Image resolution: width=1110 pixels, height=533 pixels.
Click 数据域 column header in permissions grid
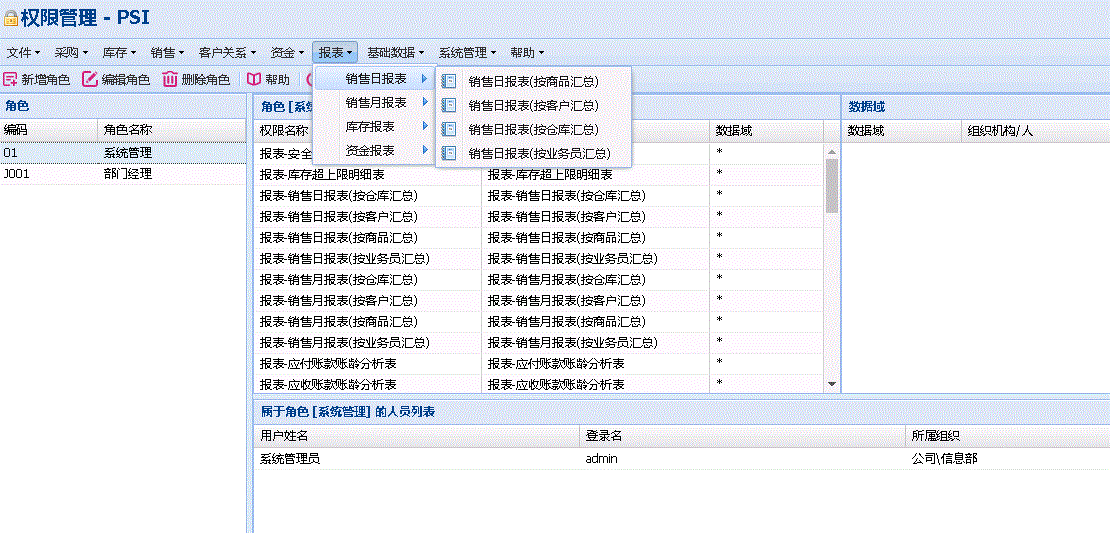click(x=766, y=131)
